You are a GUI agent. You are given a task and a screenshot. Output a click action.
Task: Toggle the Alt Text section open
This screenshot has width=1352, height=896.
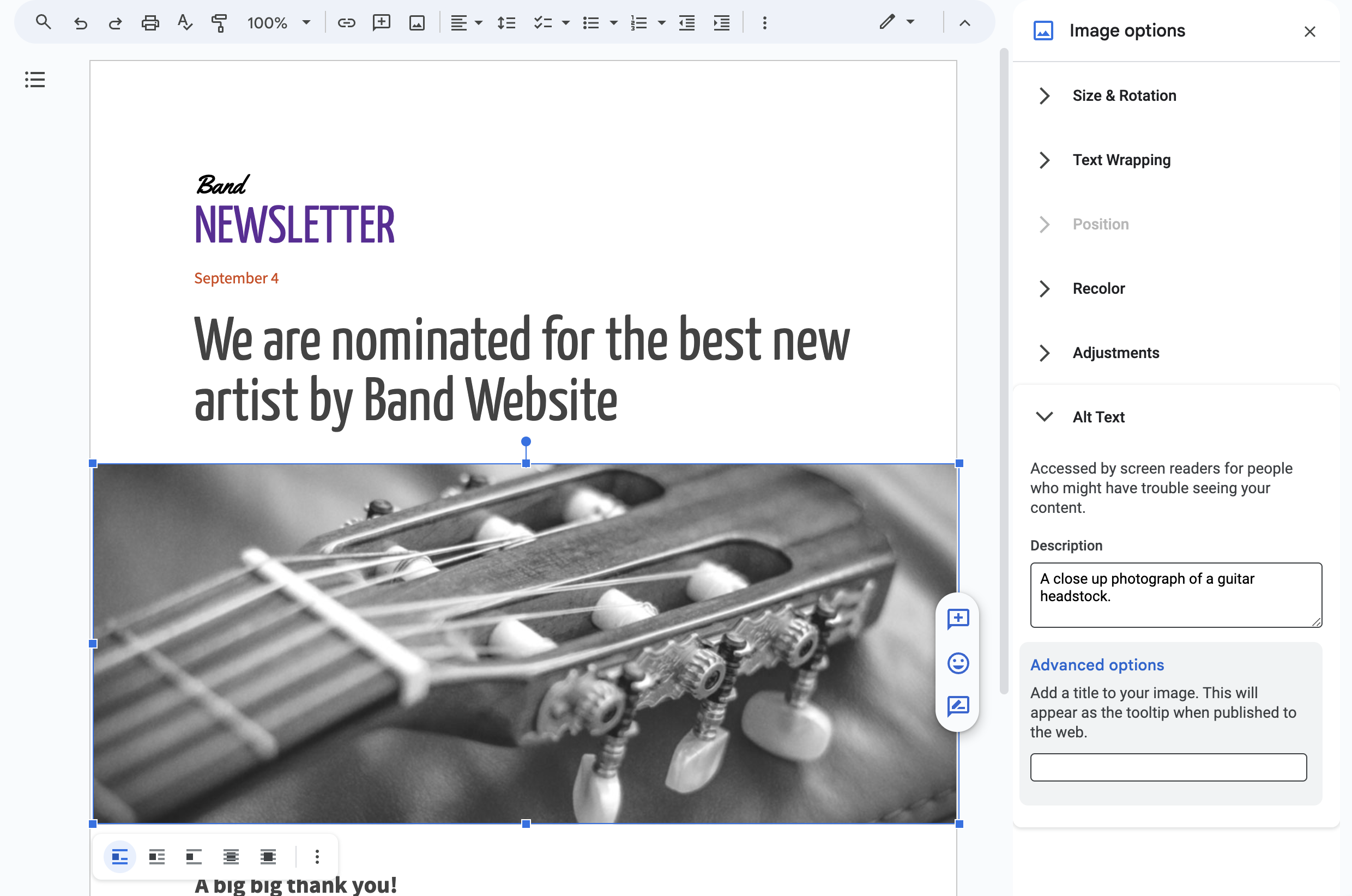coord(1044,417)
